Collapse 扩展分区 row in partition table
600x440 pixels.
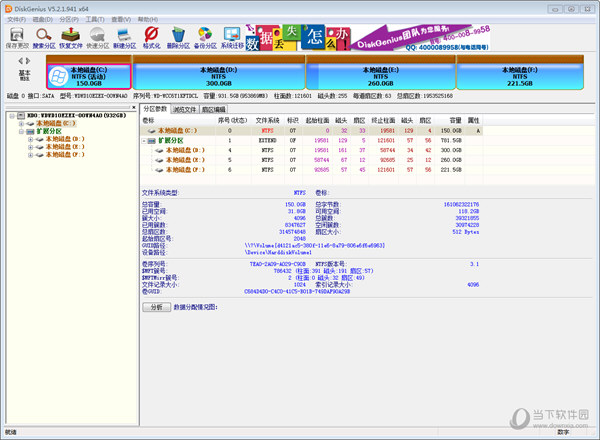click(x=144, y=141)
